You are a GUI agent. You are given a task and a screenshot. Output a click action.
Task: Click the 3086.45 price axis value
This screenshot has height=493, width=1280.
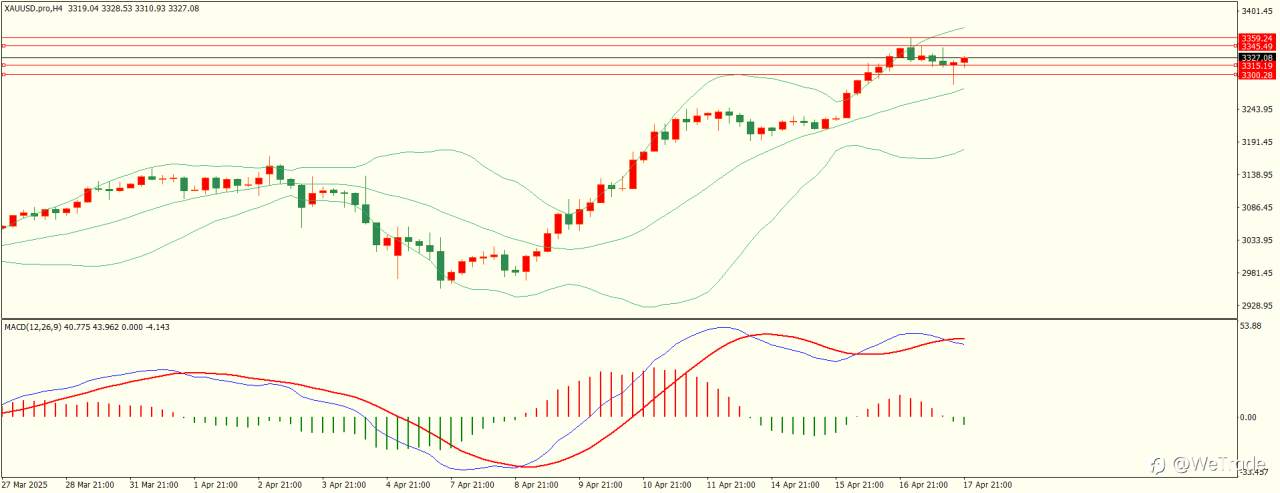[x=1256, y=208]
